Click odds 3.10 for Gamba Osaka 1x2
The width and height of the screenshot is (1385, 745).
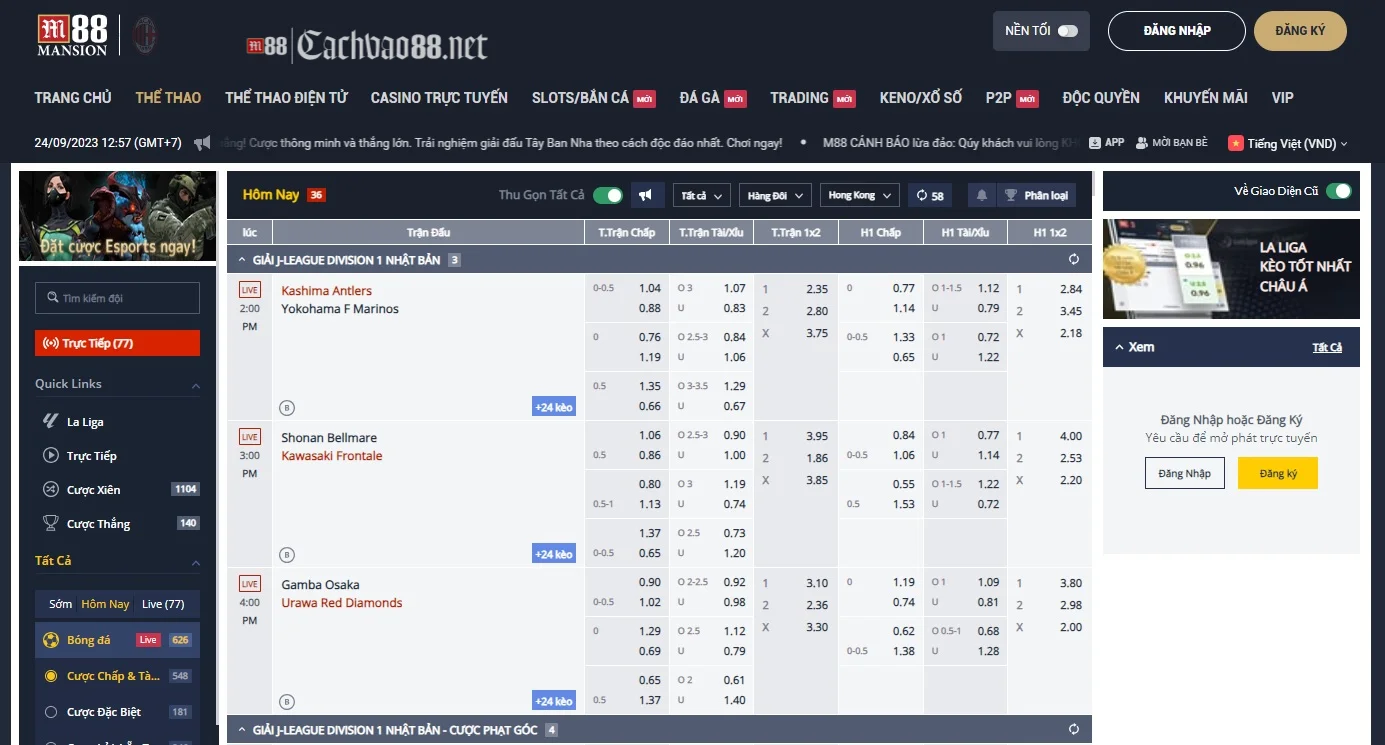pos(817,583)
